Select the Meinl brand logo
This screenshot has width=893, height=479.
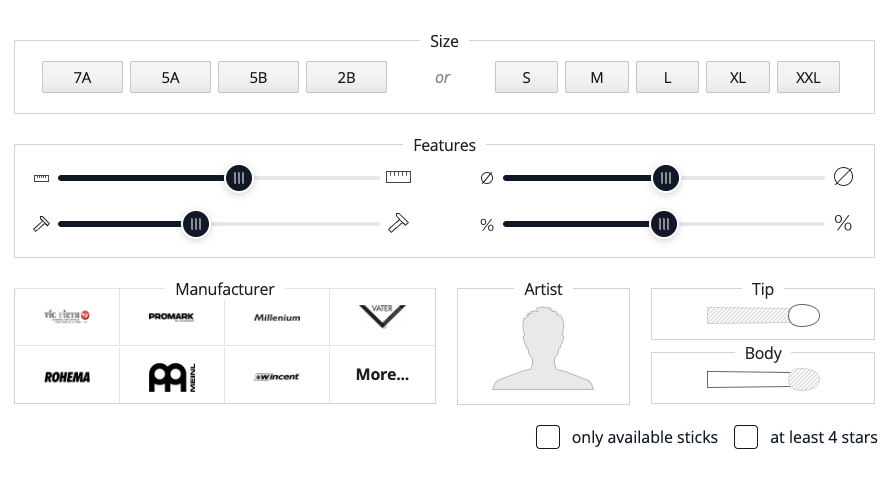tap(172, 377)
